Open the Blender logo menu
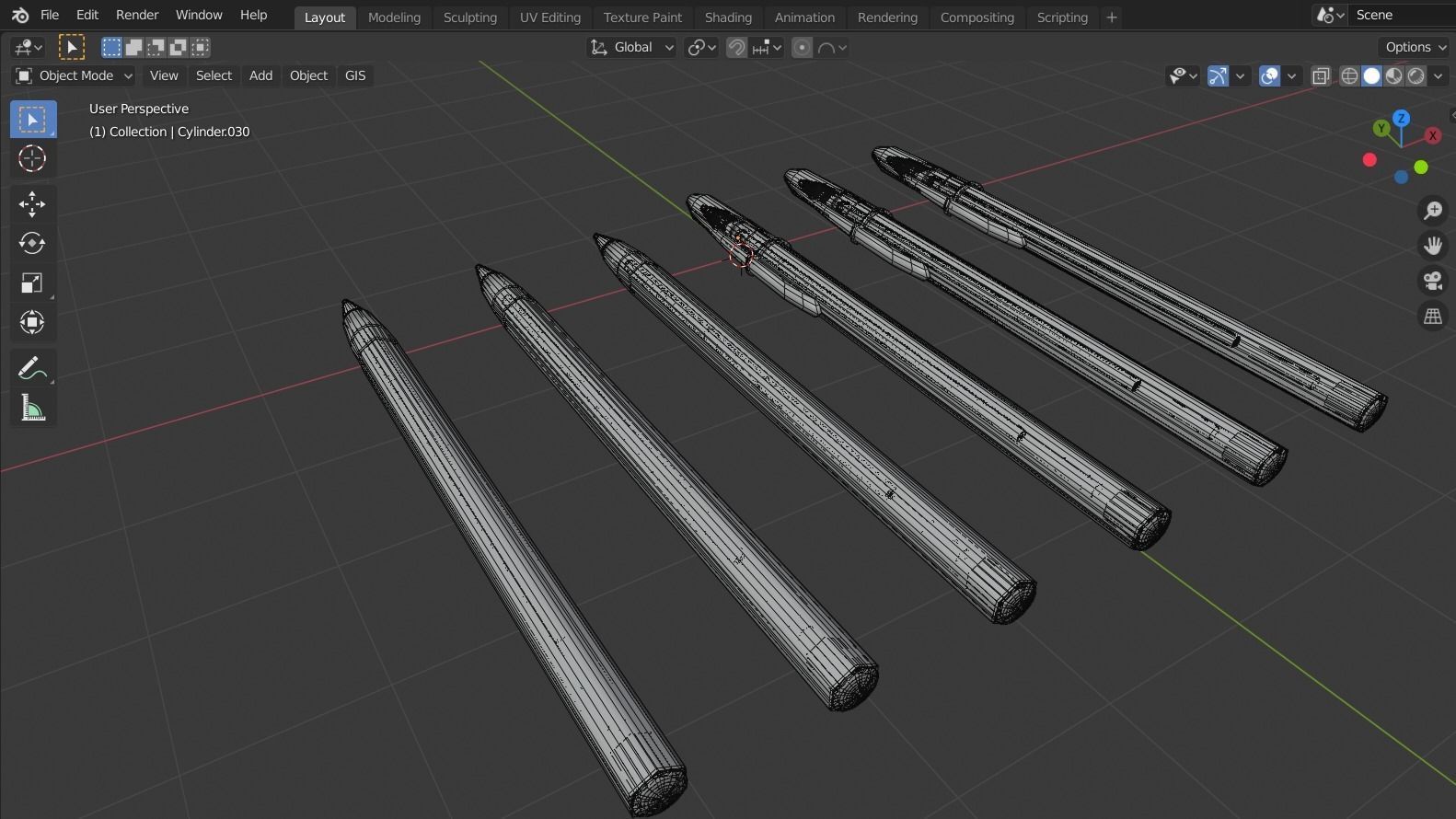Image resolution: width=1456 pixels, height=819 pixels. 19,15
